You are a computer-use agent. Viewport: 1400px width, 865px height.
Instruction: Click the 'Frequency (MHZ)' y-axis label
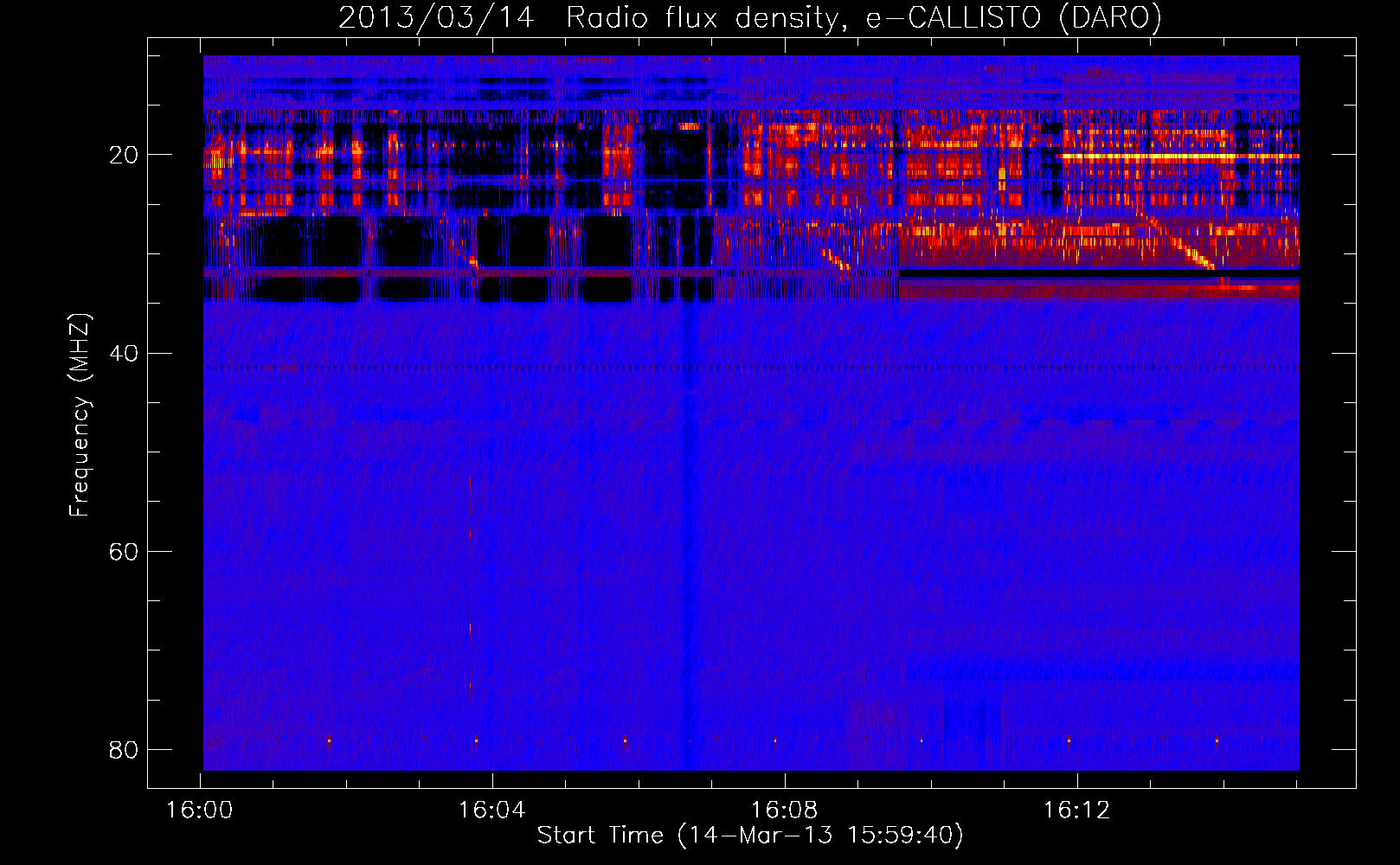(x=79, y=415)
